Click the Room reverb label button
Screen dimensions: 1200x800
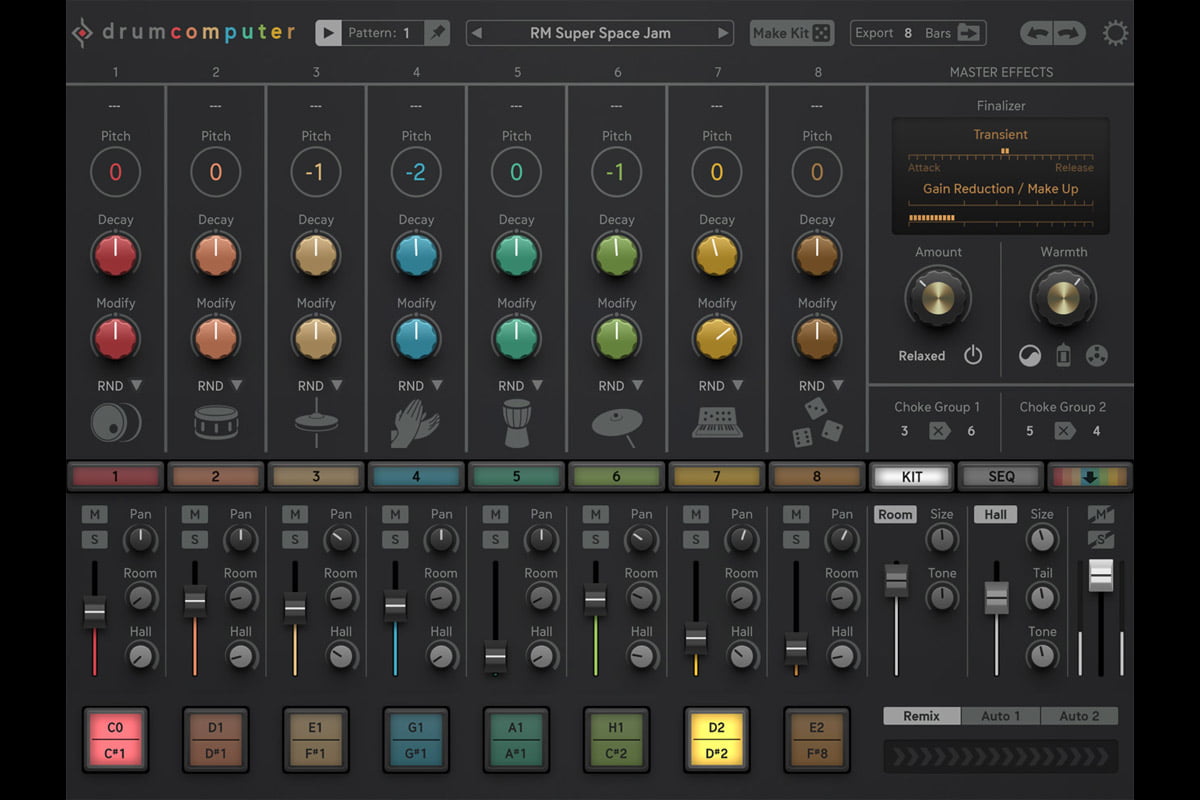pos(895,514)
